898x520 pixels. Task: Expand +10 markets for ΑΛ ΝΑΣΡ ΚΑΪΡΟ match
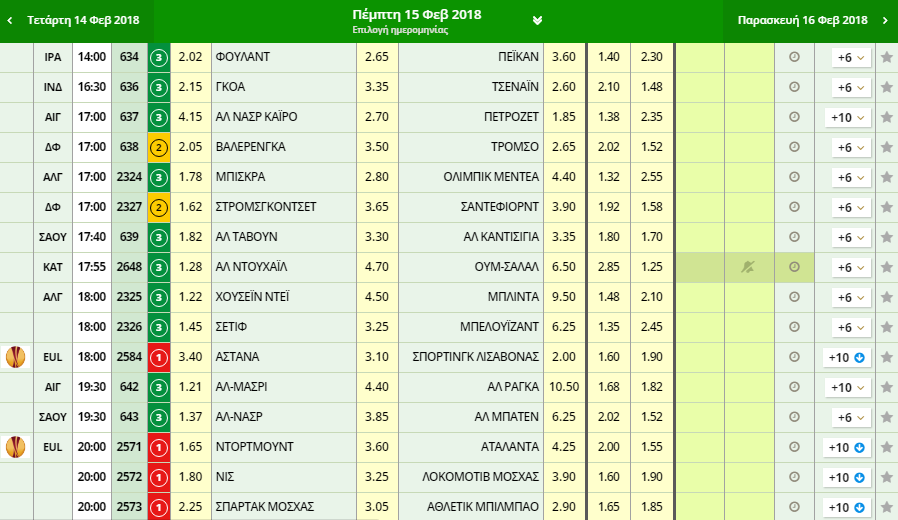point(849,118)
